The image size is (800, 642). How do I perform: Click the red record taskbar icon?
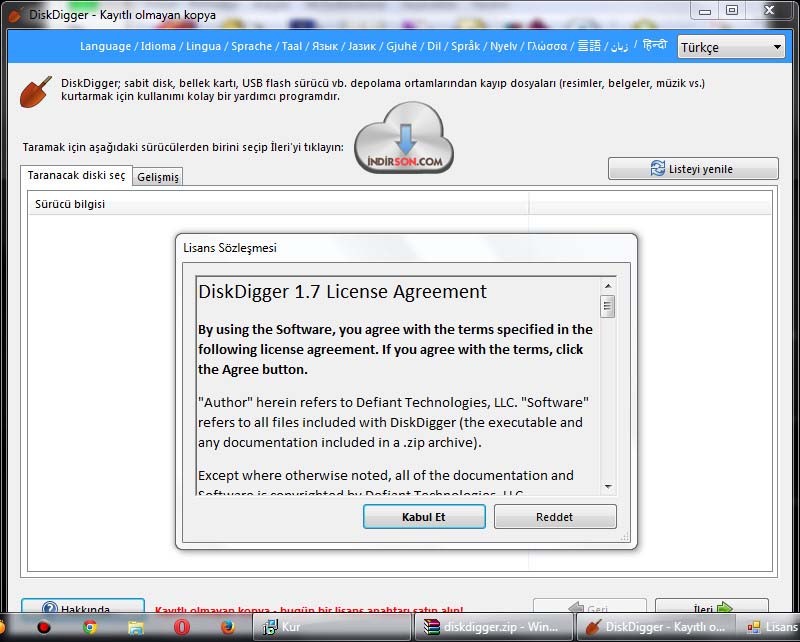pos(44,627)
